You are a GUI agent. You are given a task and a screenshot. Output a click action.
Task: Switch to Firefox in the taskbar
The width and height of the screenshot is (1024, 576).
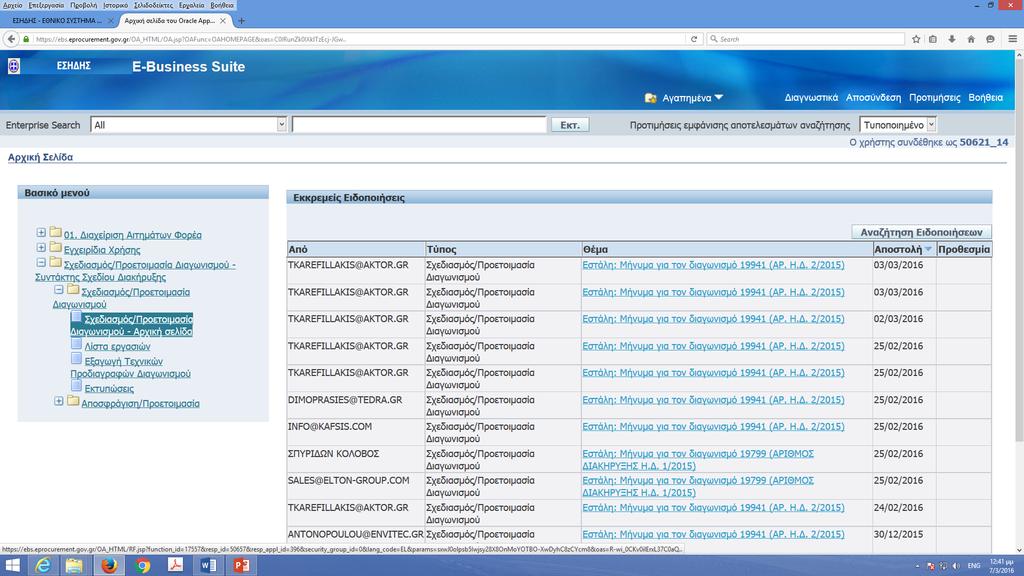click(109, 566)
